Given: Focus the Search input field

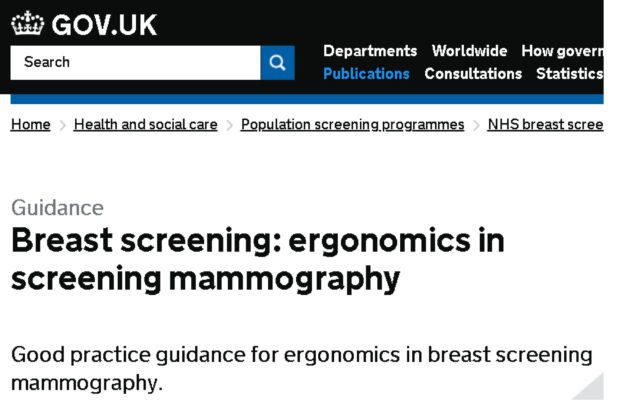Looking at the screenshot, I should click(136, 62).
